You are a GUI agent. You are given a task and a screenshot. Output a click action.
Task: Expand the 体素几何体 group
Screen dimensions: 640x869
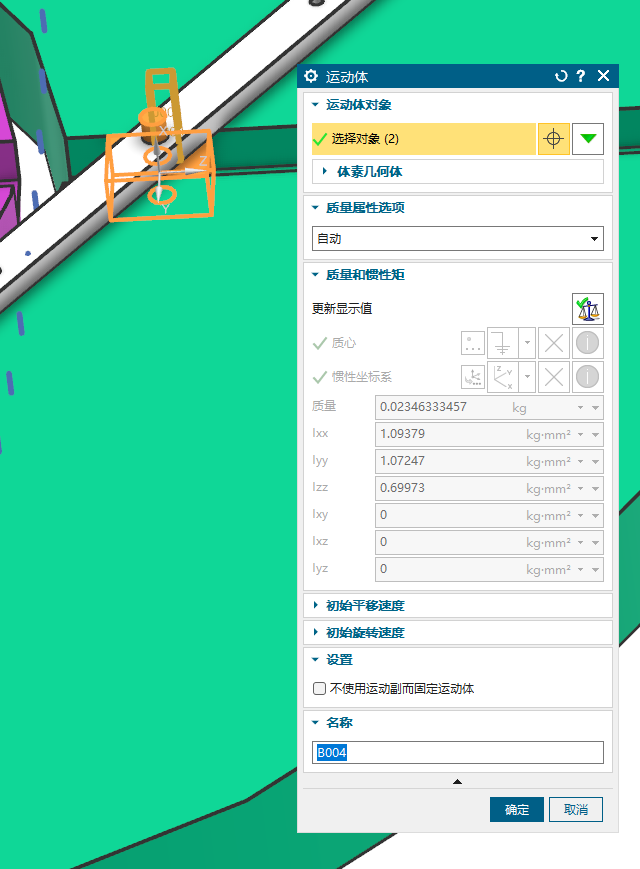click(x=325, y=171)
